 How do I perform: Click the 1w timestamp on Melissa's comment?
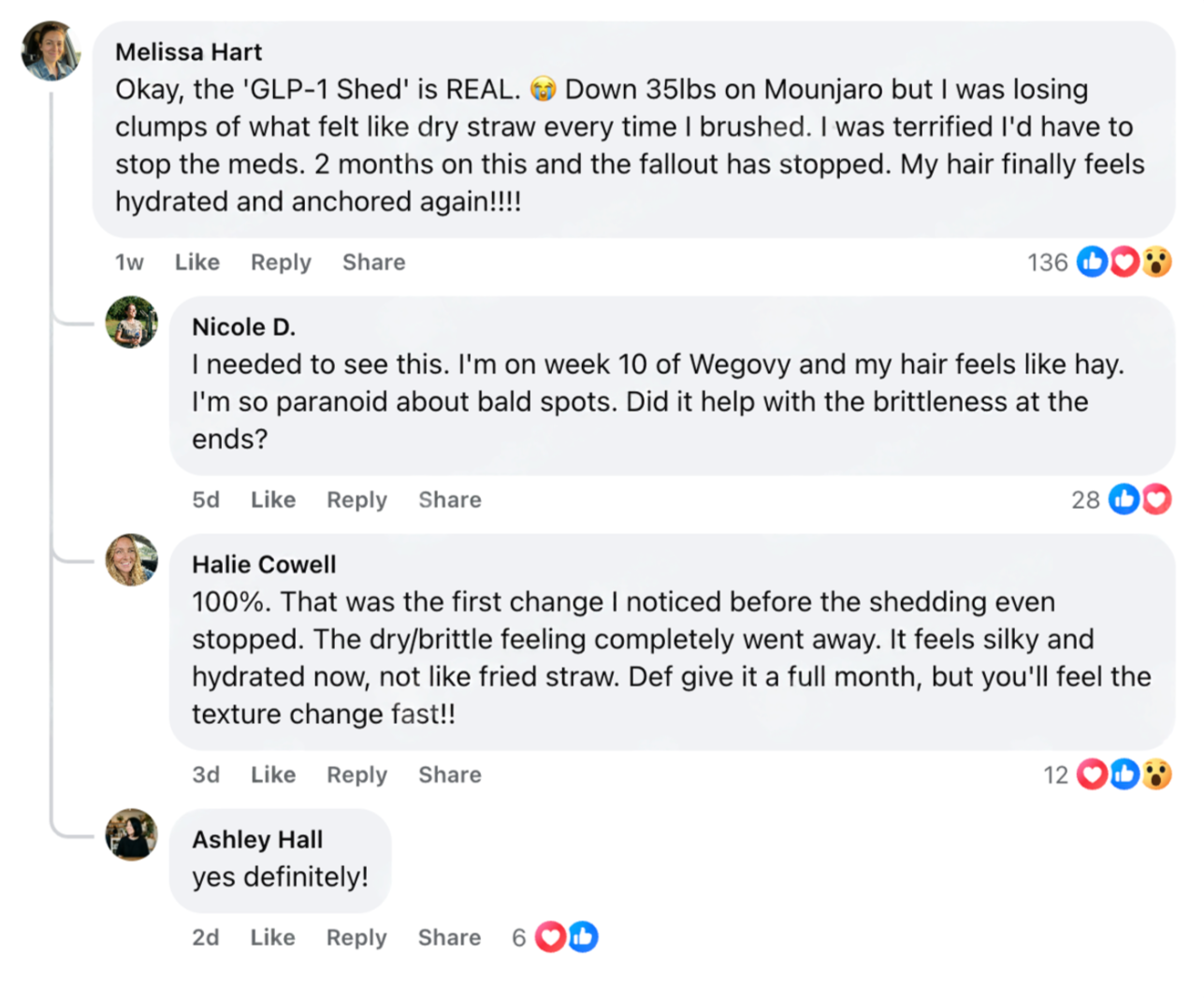129,263
